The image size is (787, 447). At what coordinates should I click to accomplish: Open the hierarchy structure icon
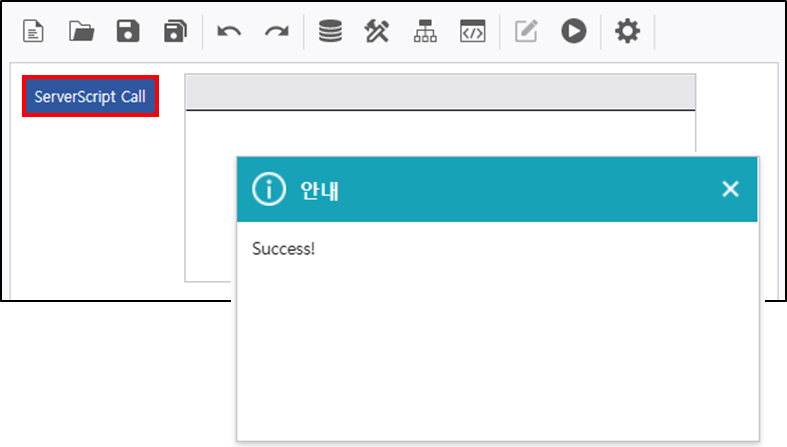pos(425,31)
